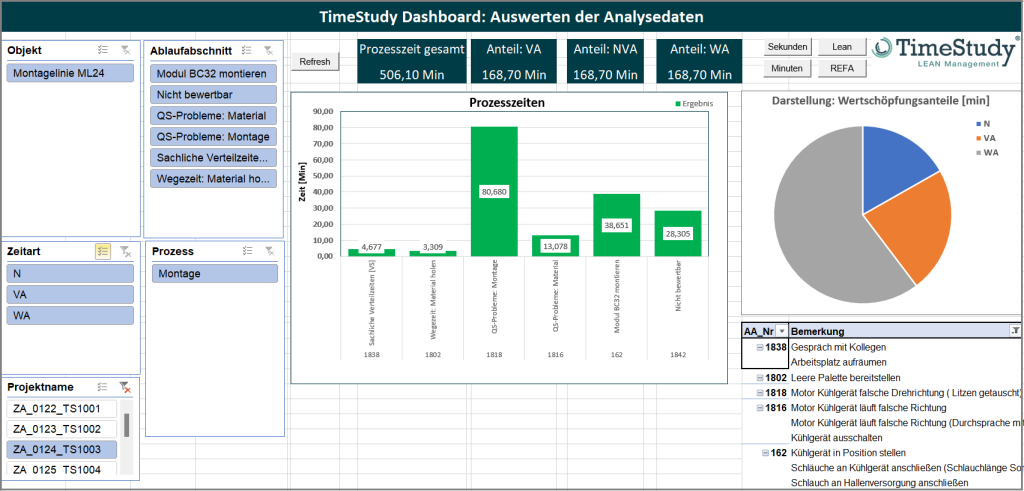The width and height of the screenshot is (1024, 491).
Task: Click the pie chart title Darstellung: Wertschöpfungsanteile
Action: pyautogui.click(x=880, y=101)
